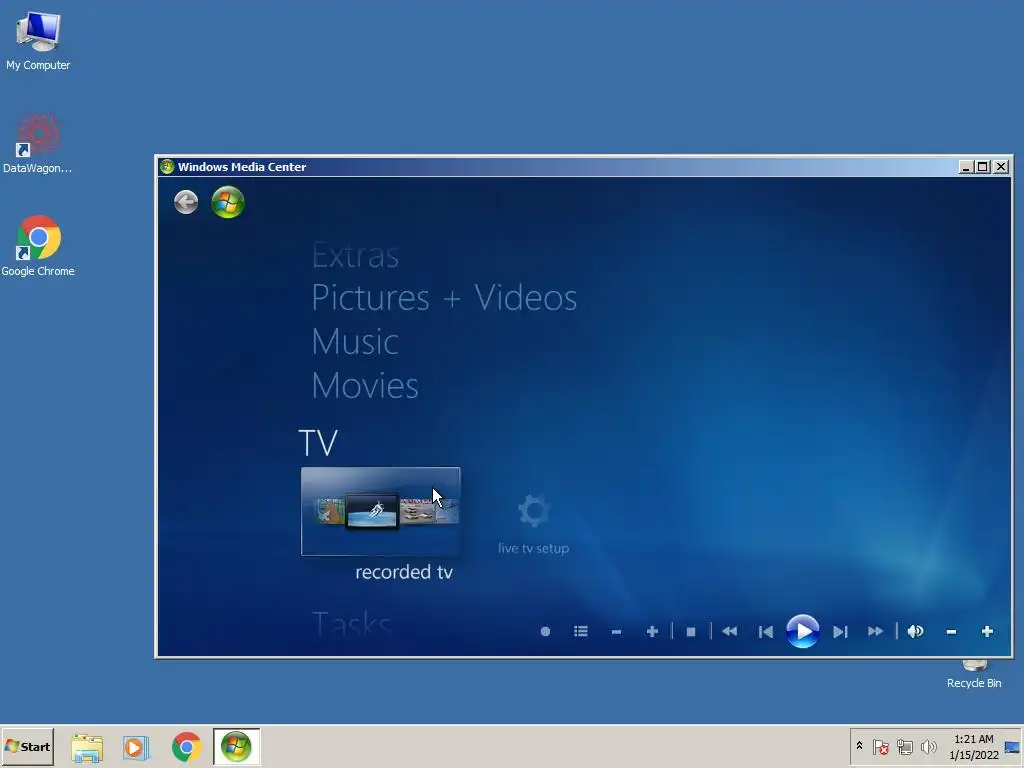Image resolution: width=1024 pixels, height=768 pixels.
Task: Open Google Chrome desktop shortcut
Action: pyautogui.click(x=38, y=246)
